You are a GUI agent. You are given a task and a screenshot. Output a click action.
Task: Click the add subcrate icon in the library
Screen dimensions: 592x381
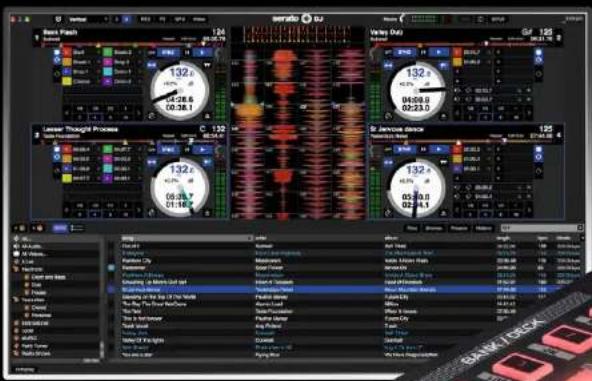click(38, 228)
